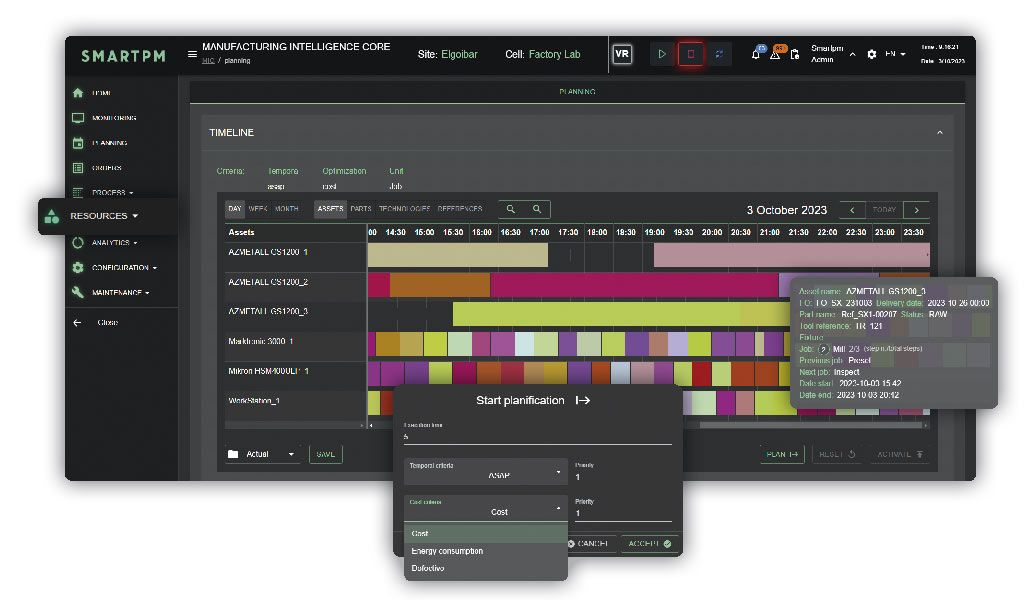Switch timeline to Week view

pos(258,209)
